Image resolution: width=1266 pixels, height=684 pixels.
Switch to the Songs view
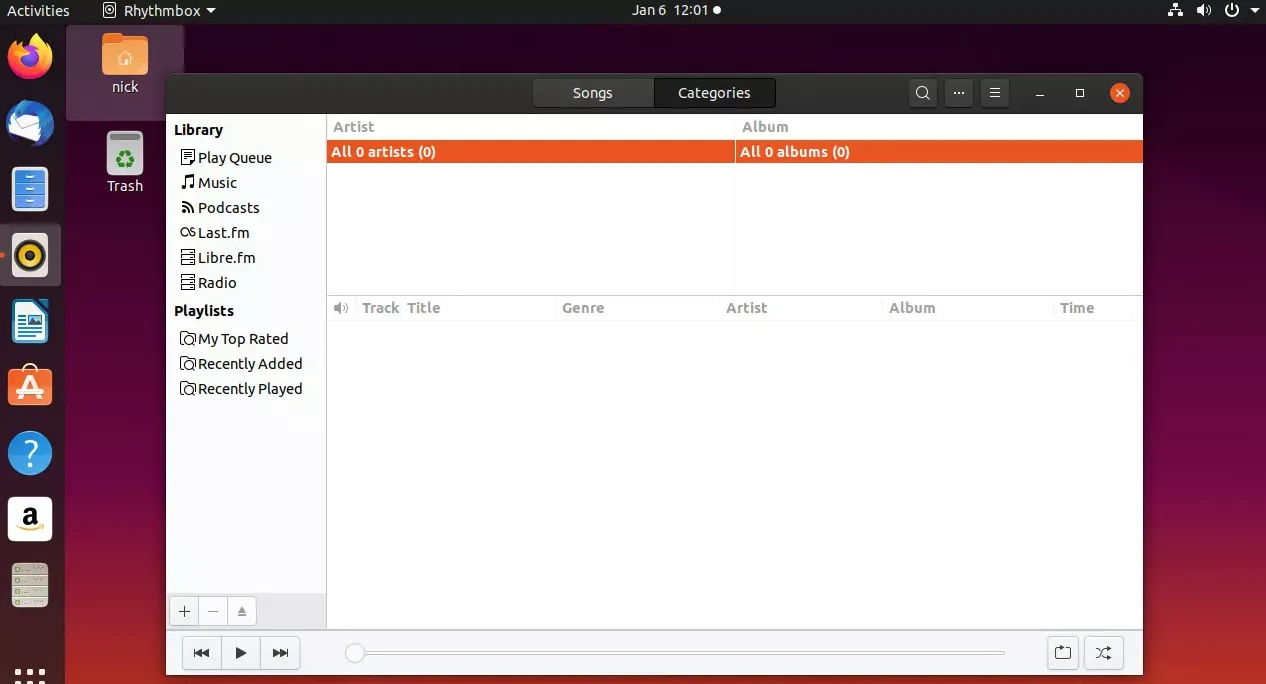coord(592,93)
